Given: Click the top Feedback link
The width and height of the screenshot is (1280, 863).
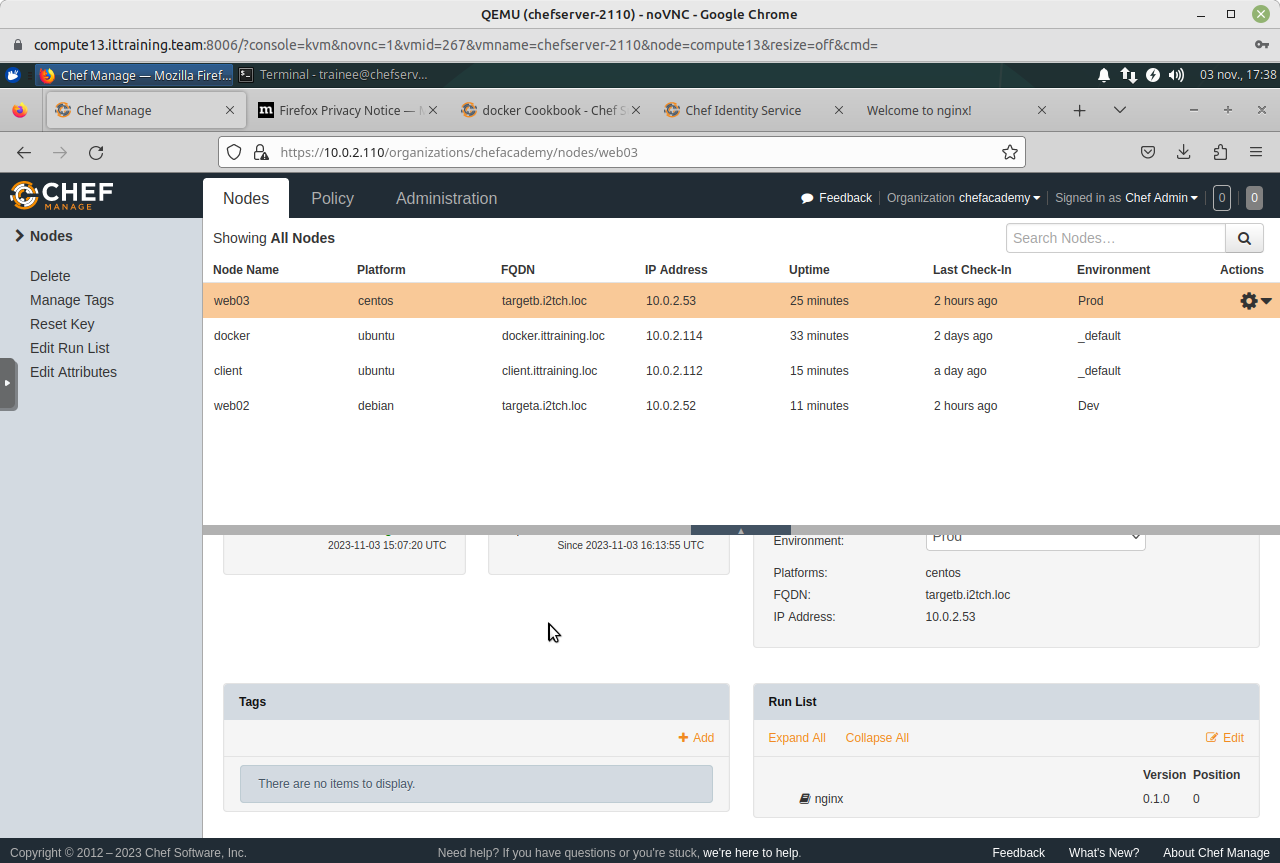Looking at the screenshot, I should [836, 198].
